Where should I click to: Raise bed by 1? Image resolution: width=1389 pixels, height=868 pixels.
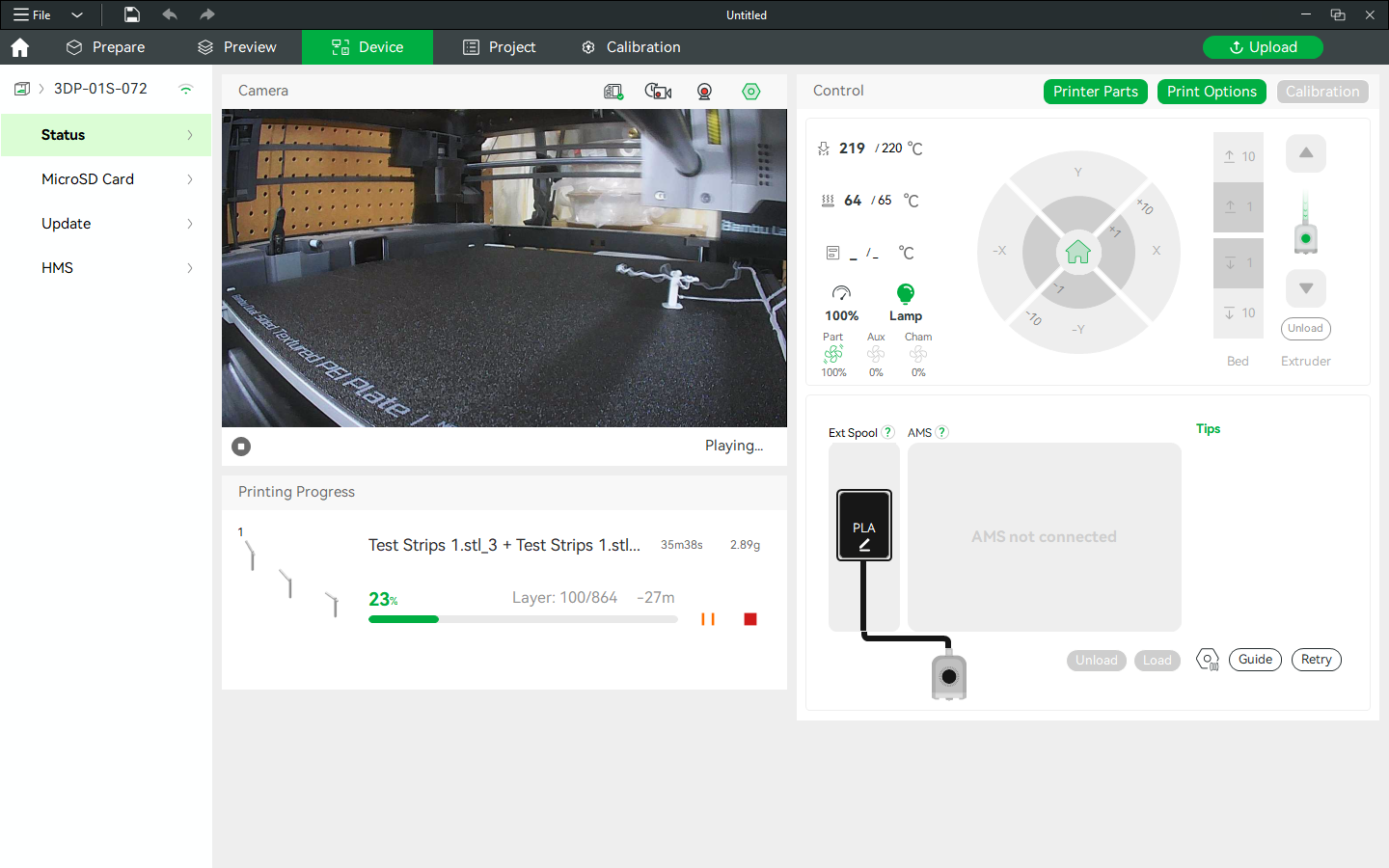1239,207
